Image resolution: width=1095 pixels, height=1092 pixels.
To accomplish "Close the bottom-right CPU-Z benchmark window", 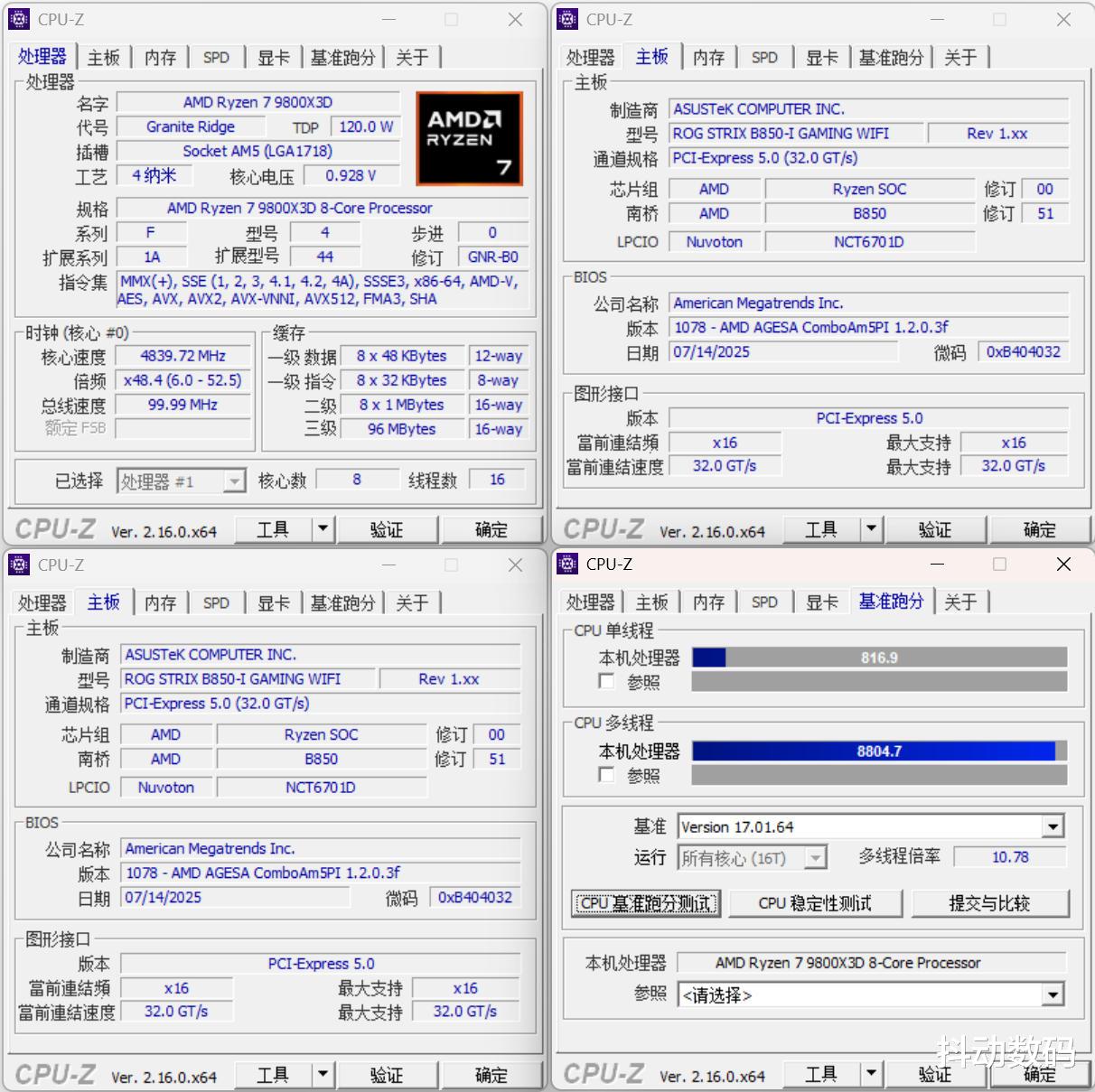I will [x=1063, y=564].
